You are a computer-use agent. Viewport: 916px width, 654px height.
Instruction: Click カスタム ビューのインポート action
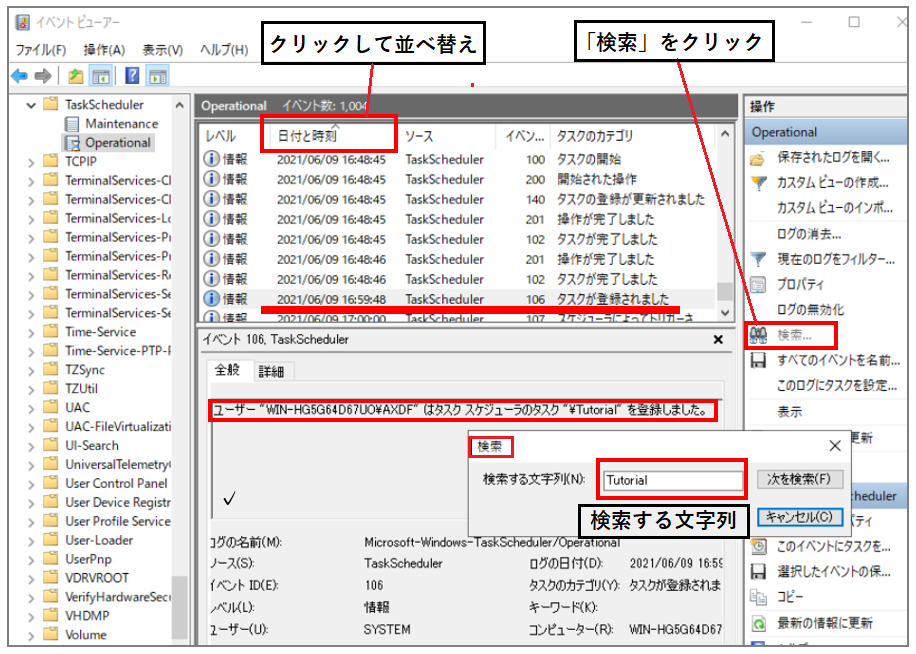point(834,208)
